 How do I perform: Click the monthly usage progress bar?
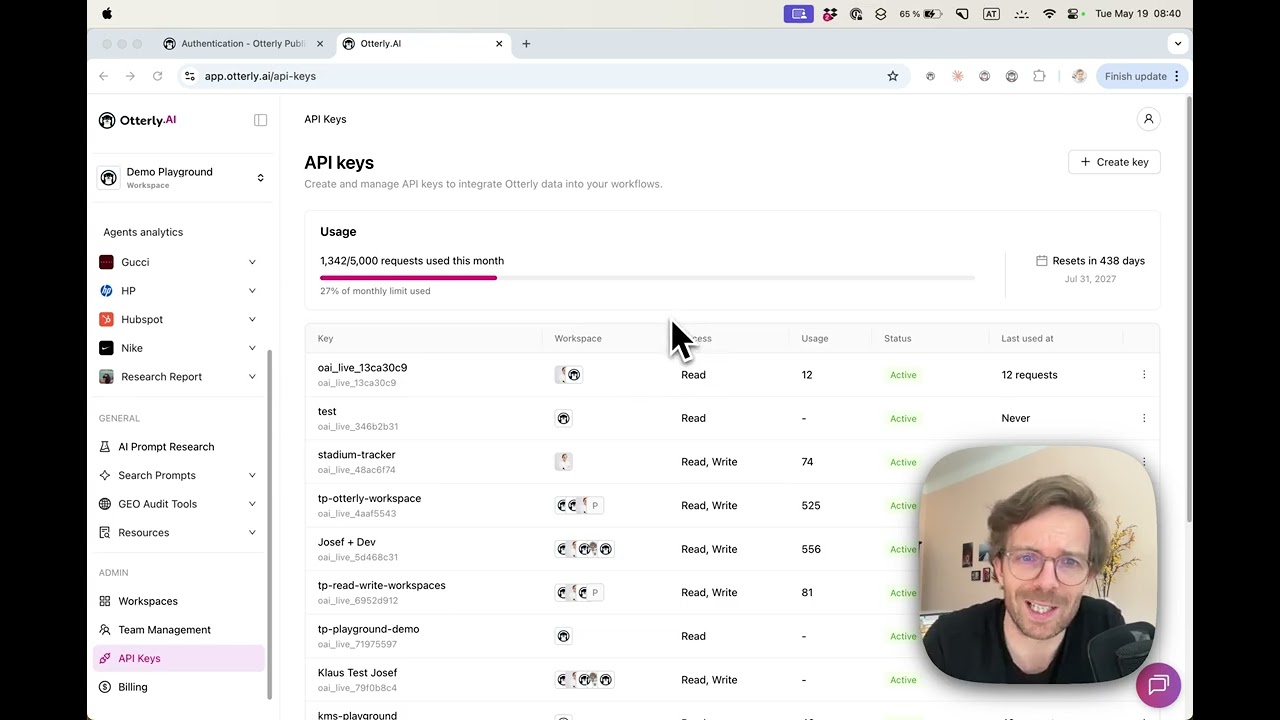[x=647, y=278]
